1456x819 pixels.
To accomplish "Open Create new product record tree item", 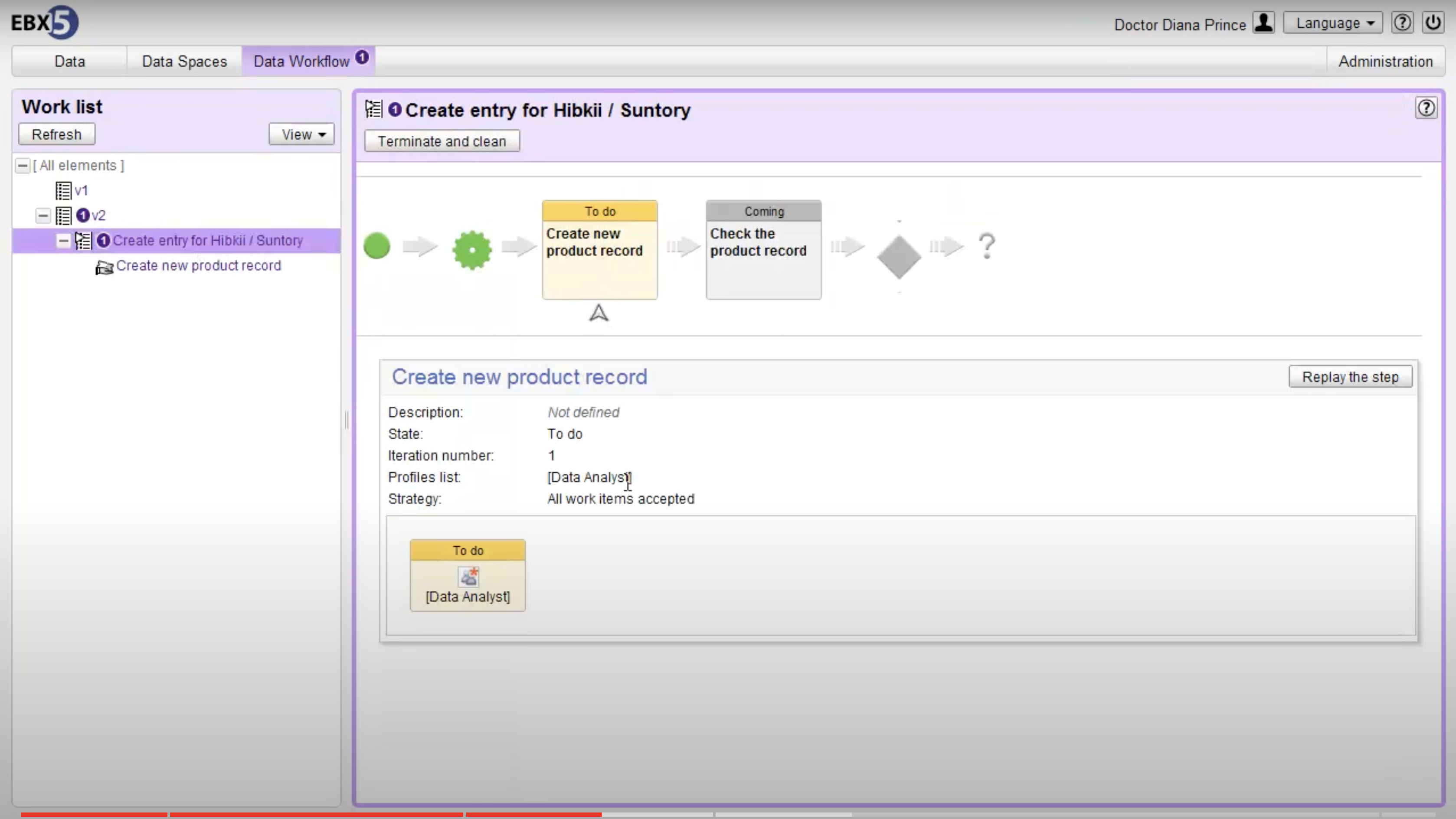I will (x=198, y=265).
